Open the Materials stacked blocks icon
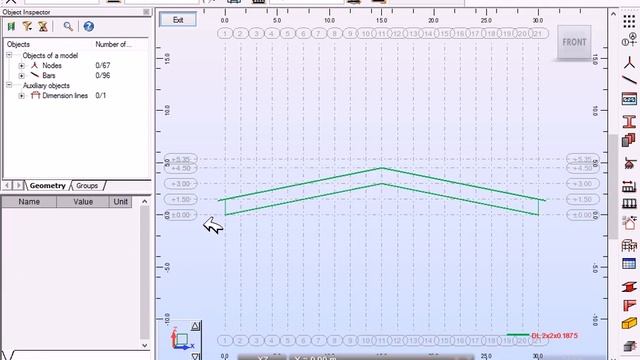Viewport: 640px width, 360px height. pos(629,140)
